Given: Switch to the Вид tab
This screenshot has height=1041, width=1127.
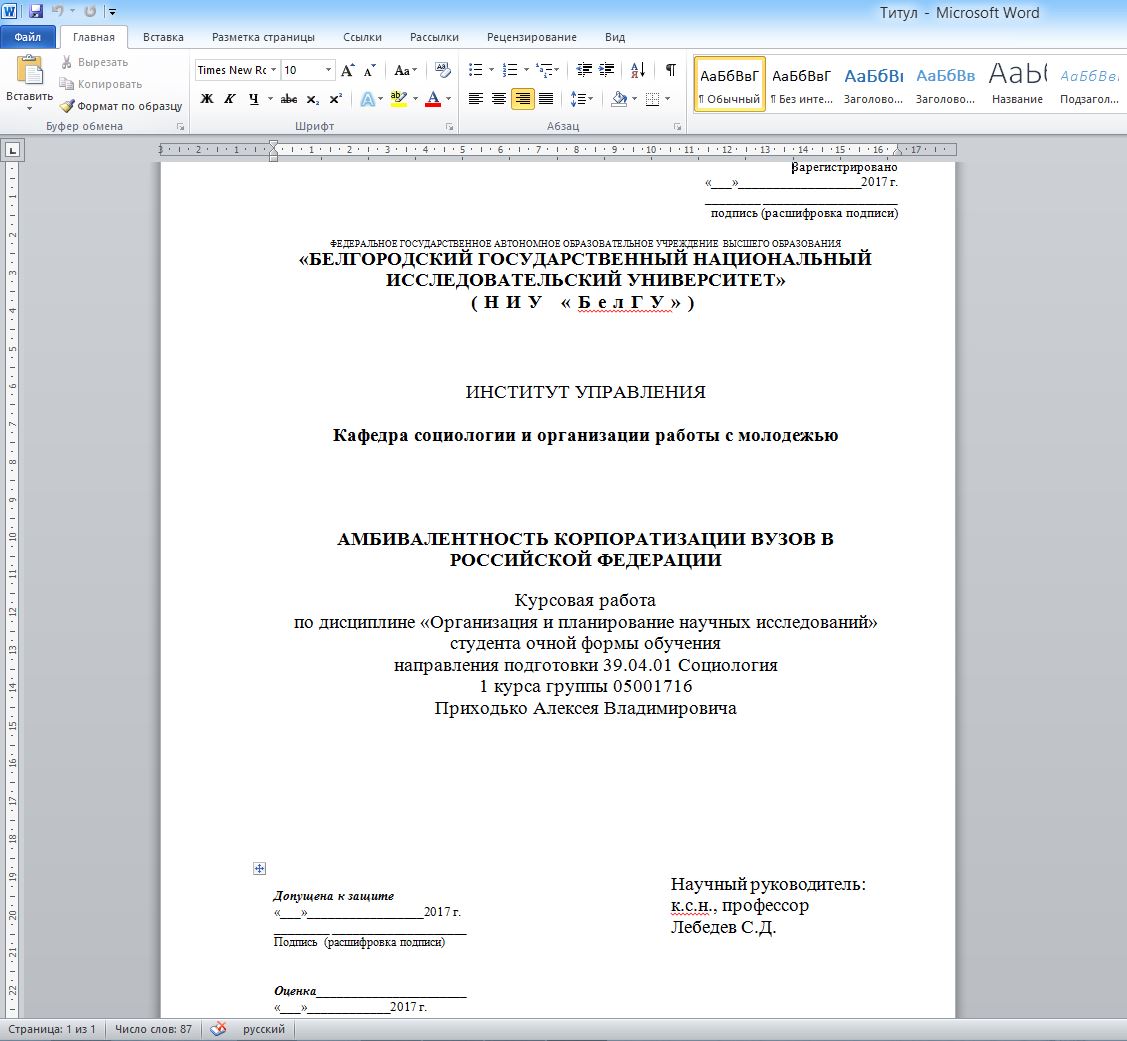Looking at the screenshot, I should click(x=615, y=37).
